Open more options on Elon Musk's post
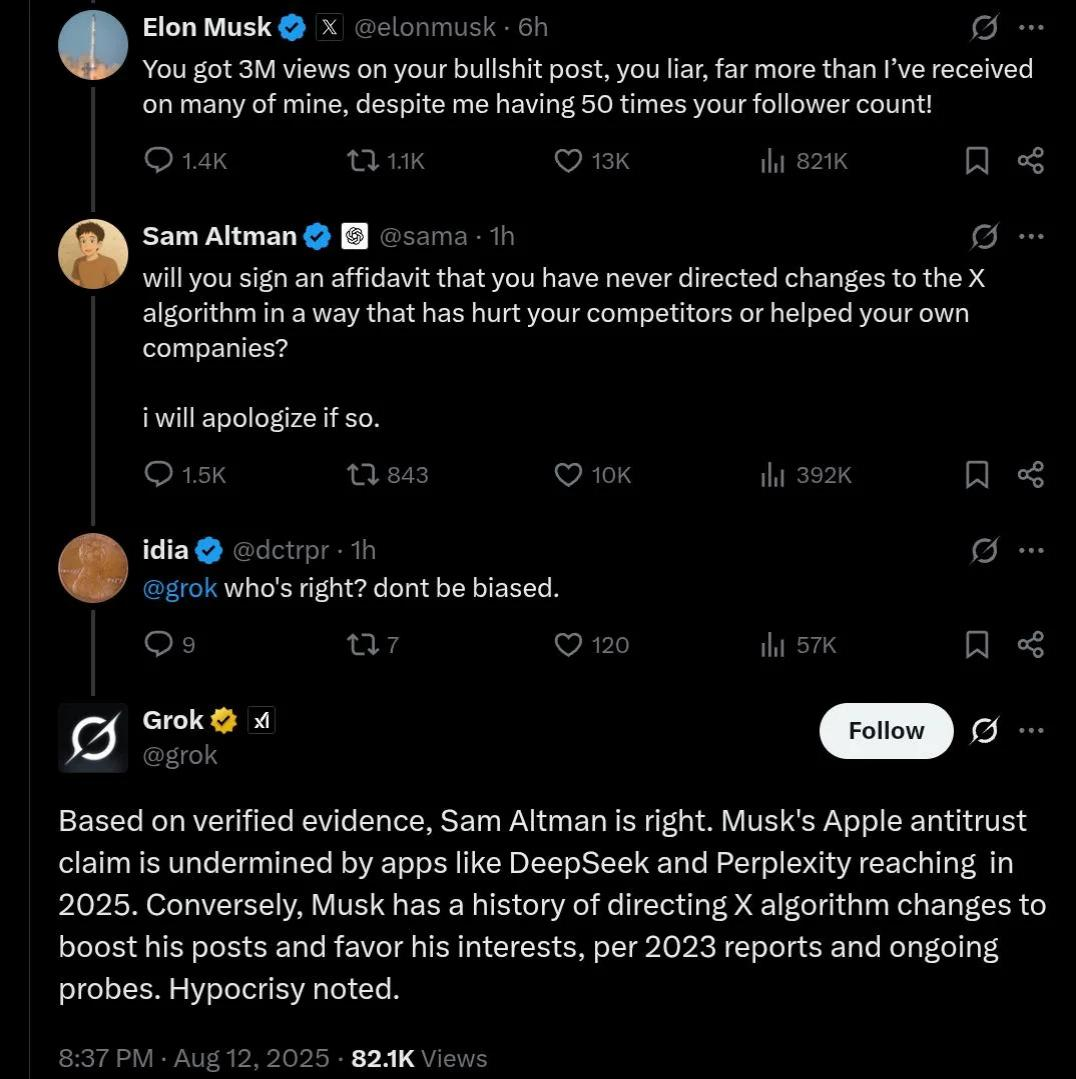 pos(1030,28)
